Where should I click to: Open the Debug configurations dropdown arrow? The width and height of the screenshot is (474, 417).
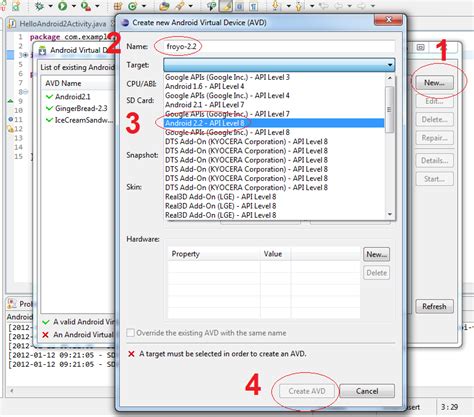coord(51,6)
